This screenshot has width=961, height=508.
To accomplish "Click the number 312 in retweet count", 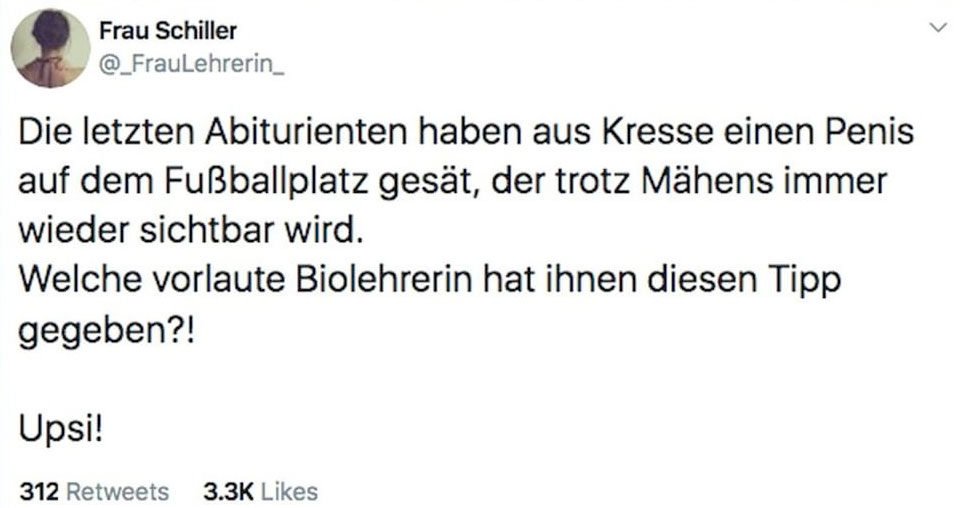I will coord(41,491).
